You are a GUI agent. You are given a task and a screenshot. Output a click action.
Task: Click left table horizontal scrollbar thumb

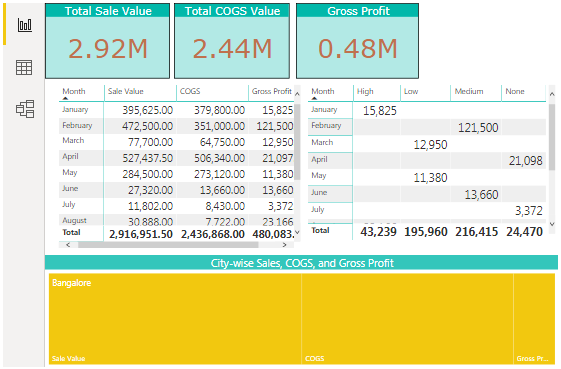coord(168,245)
